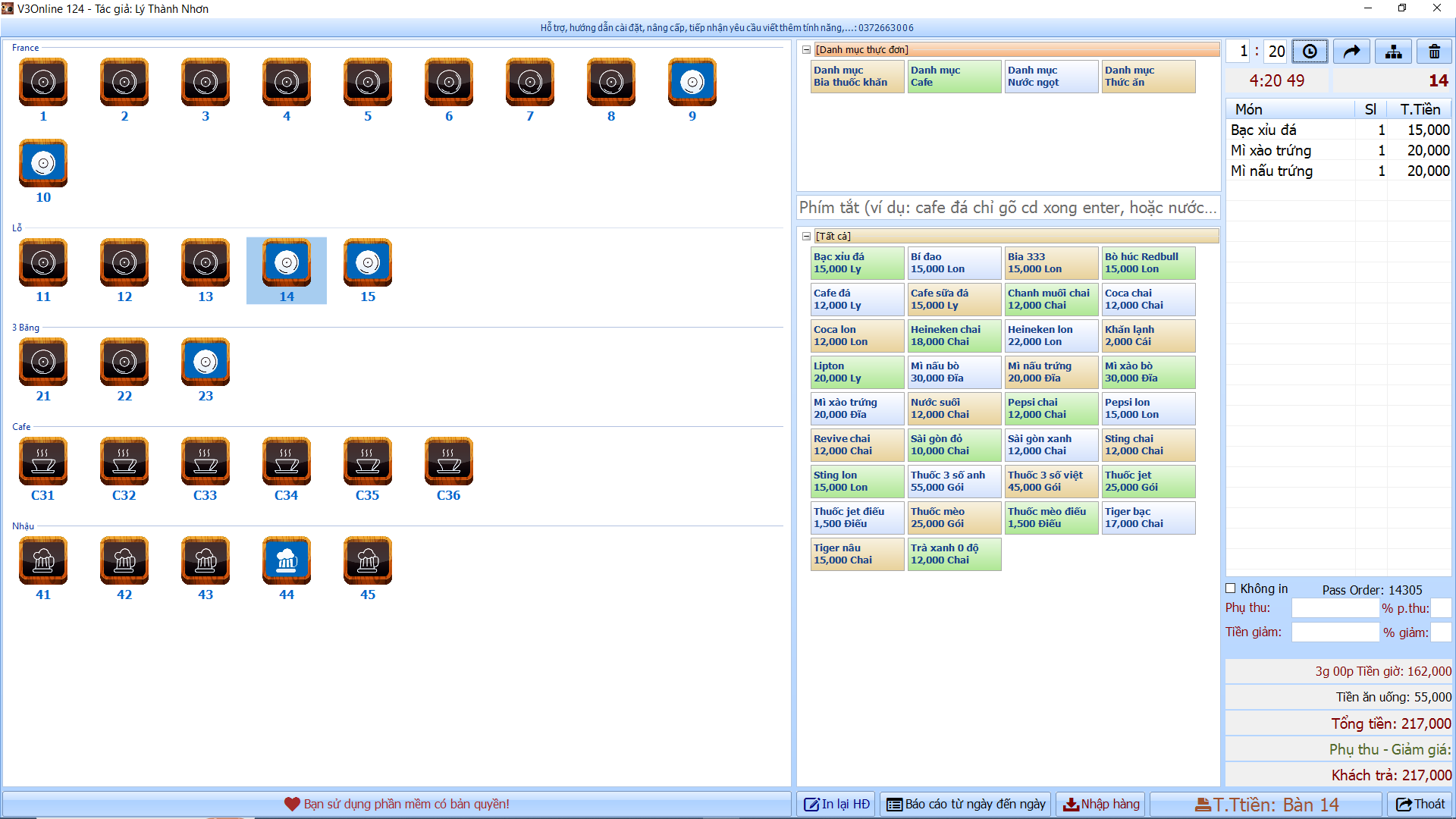Viewport: 1456px width, 819px height.
Task: Collapse the Tất cả menu group
Action: [x=807, y=237]
